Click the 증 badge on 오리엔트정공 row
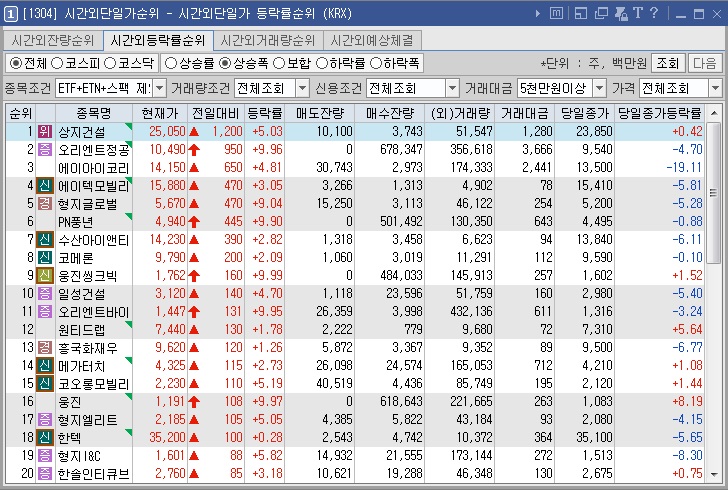728x490 pixels. 45,150
